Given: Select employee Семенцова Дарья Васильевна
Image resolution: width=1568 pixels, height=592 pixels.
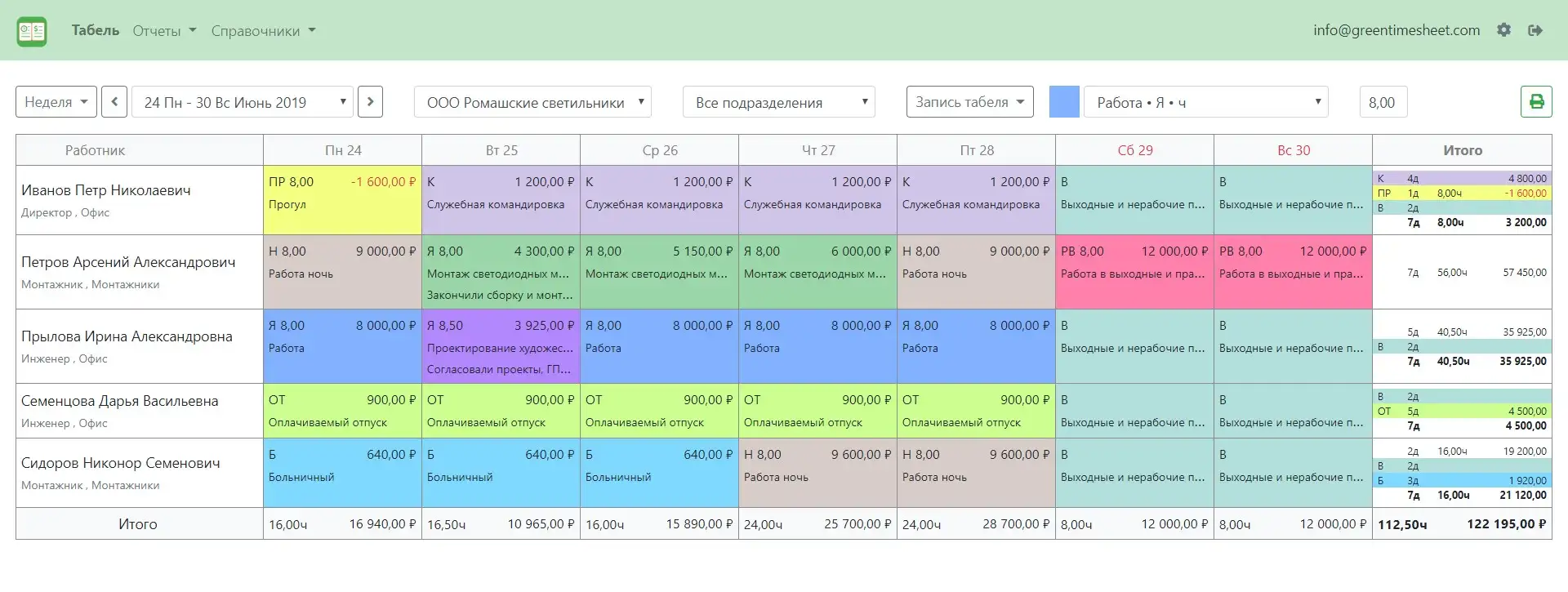Looking at the screenshot, I should tap(120, 401).
